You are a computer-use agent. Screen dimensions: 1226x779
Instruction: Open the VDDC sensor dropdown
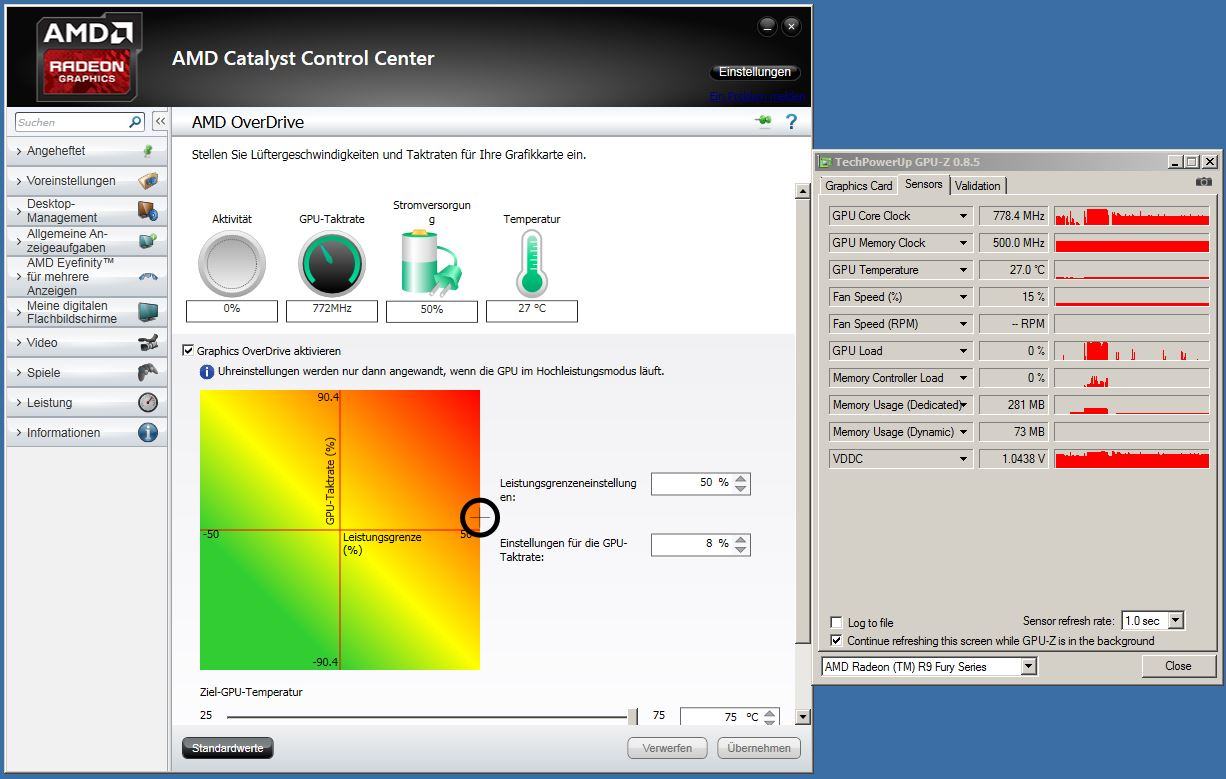(x=963, y=459)
